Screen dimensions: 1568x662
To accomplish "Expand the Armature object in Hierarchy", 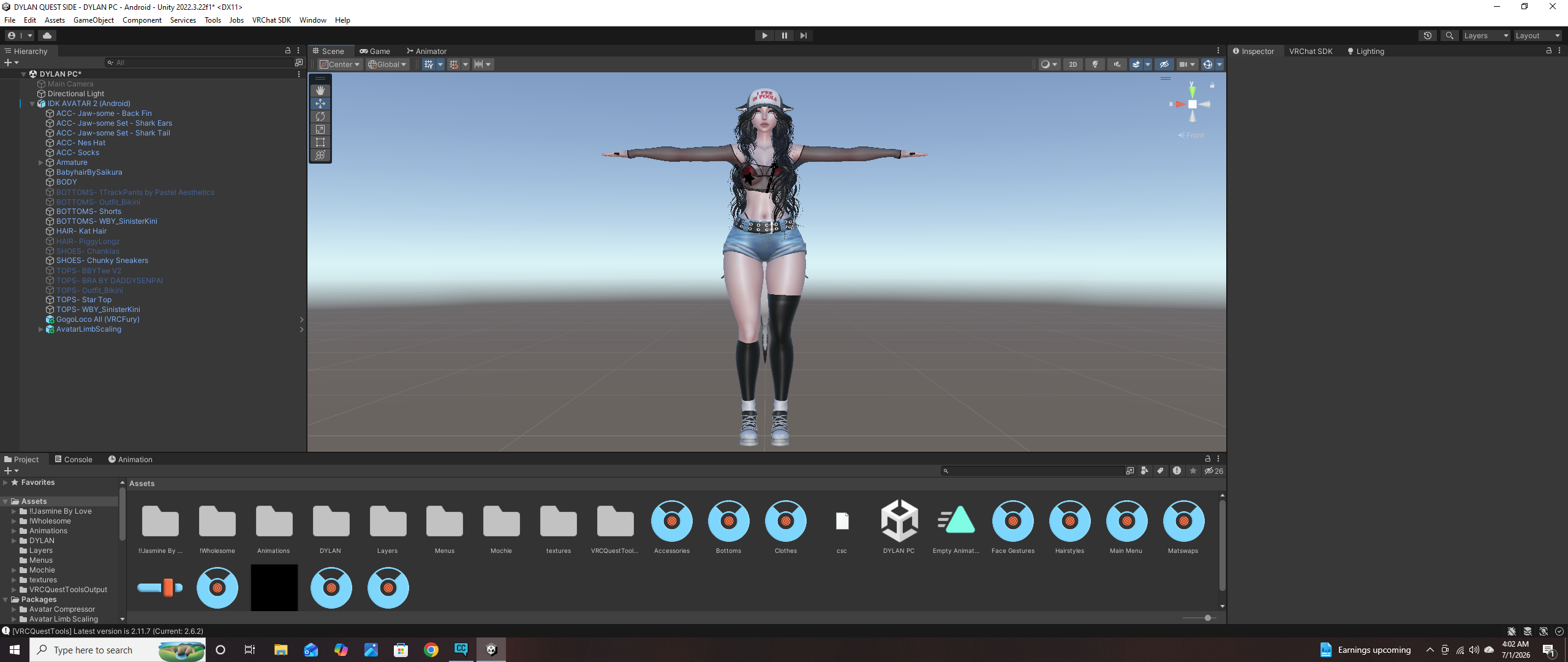I will (40, 162).
